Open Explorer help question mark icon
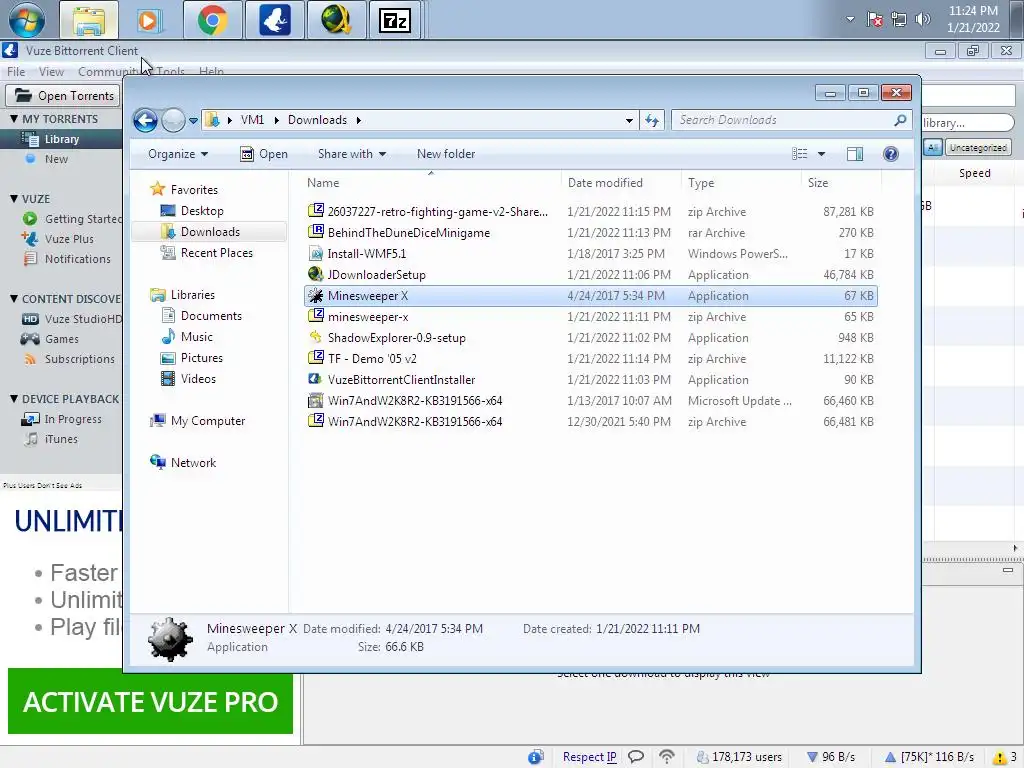This screenshot has width=1024, height=768. click(891, 154)
